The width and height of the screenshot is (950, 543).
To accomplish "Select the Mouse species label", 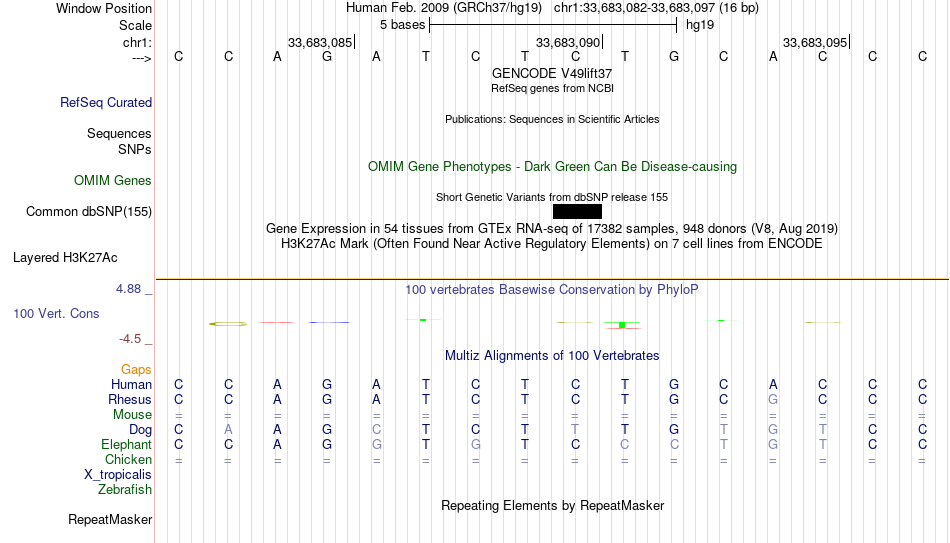I will pos(132,415).
